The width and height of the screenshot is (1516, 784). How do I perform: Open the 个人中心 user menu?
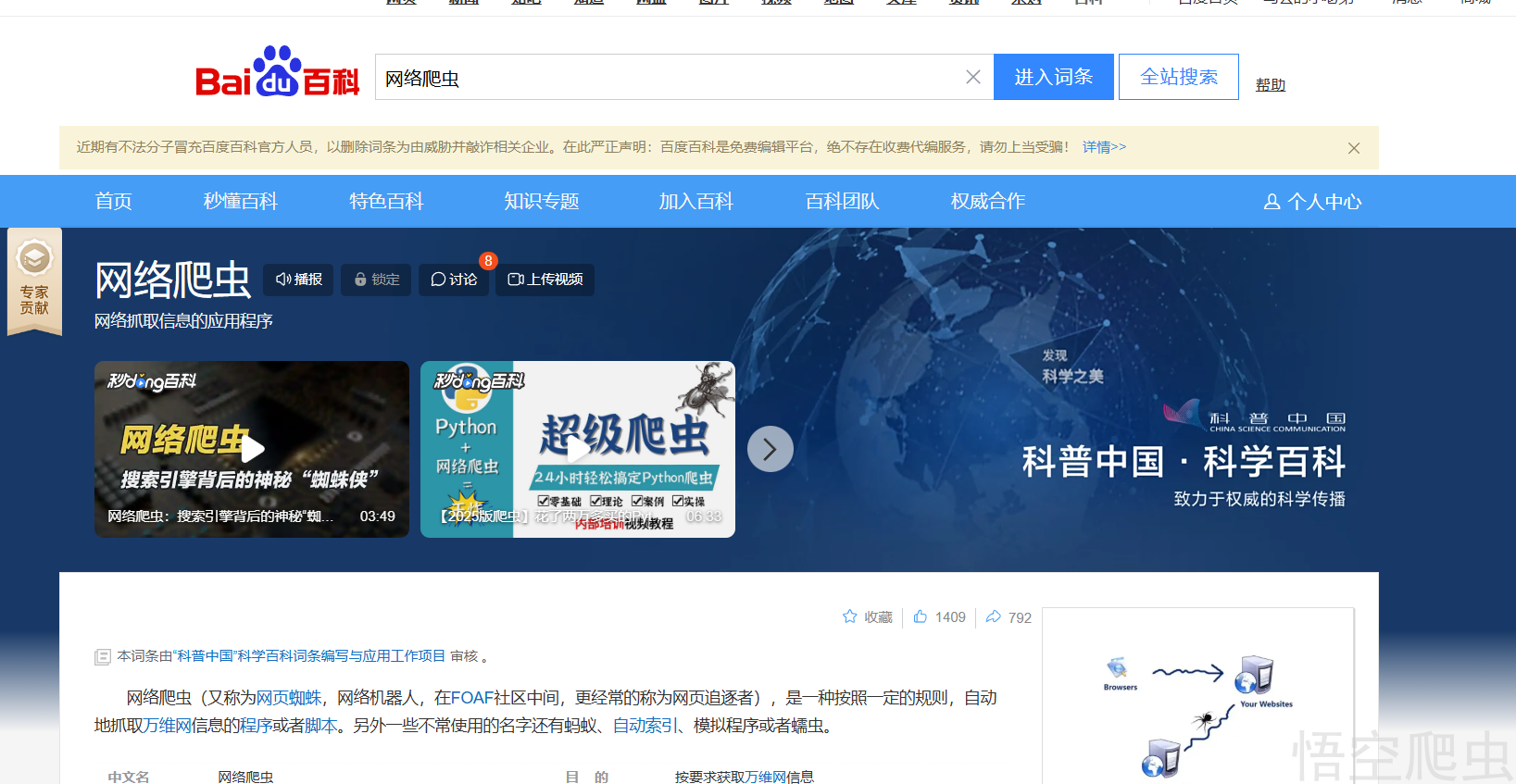[x=1313, y=201]
